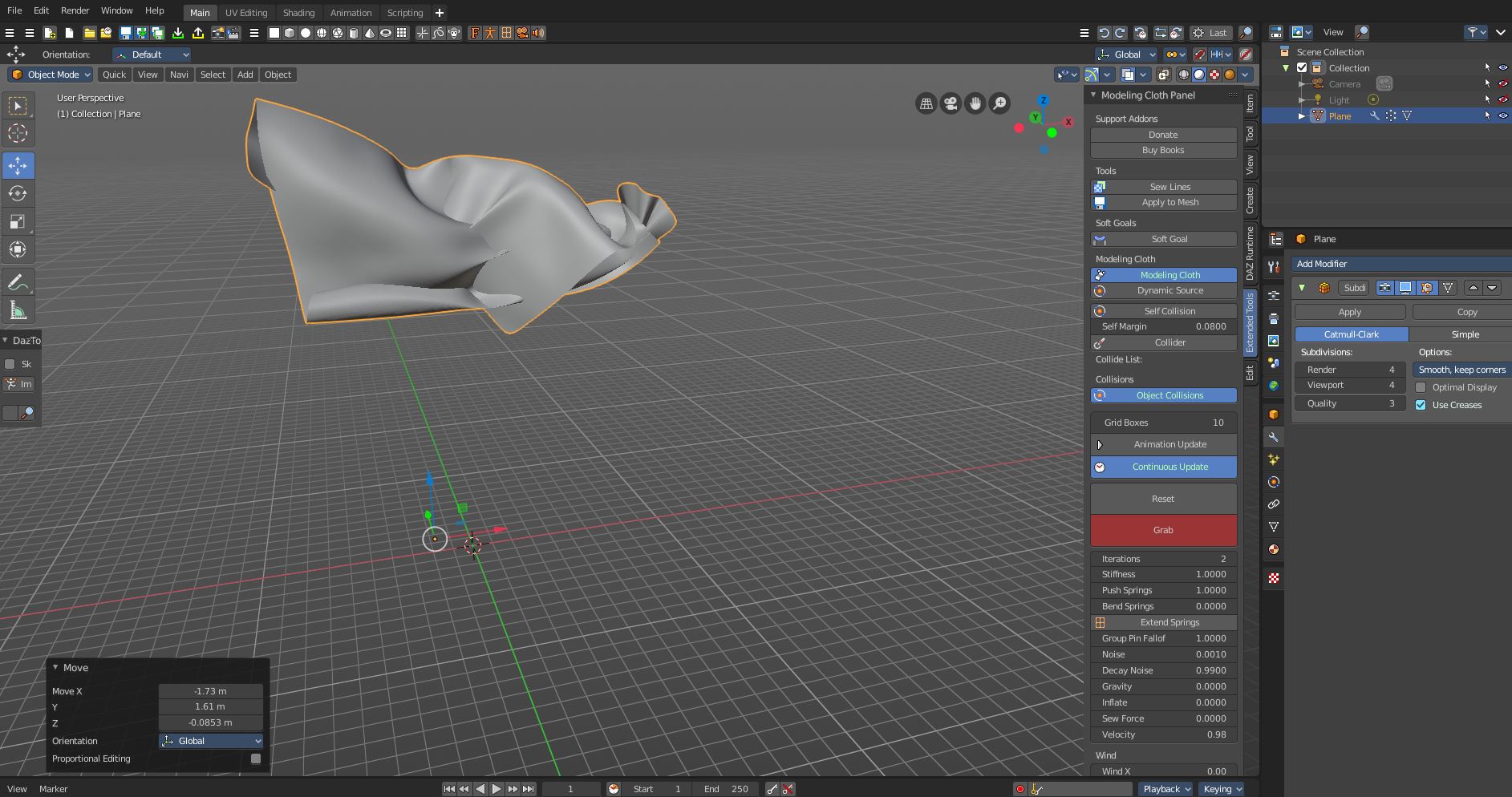The image size is (1512, 797).
Task: Adjust the Self Margin slider field
Action: tap(1163, 326)
